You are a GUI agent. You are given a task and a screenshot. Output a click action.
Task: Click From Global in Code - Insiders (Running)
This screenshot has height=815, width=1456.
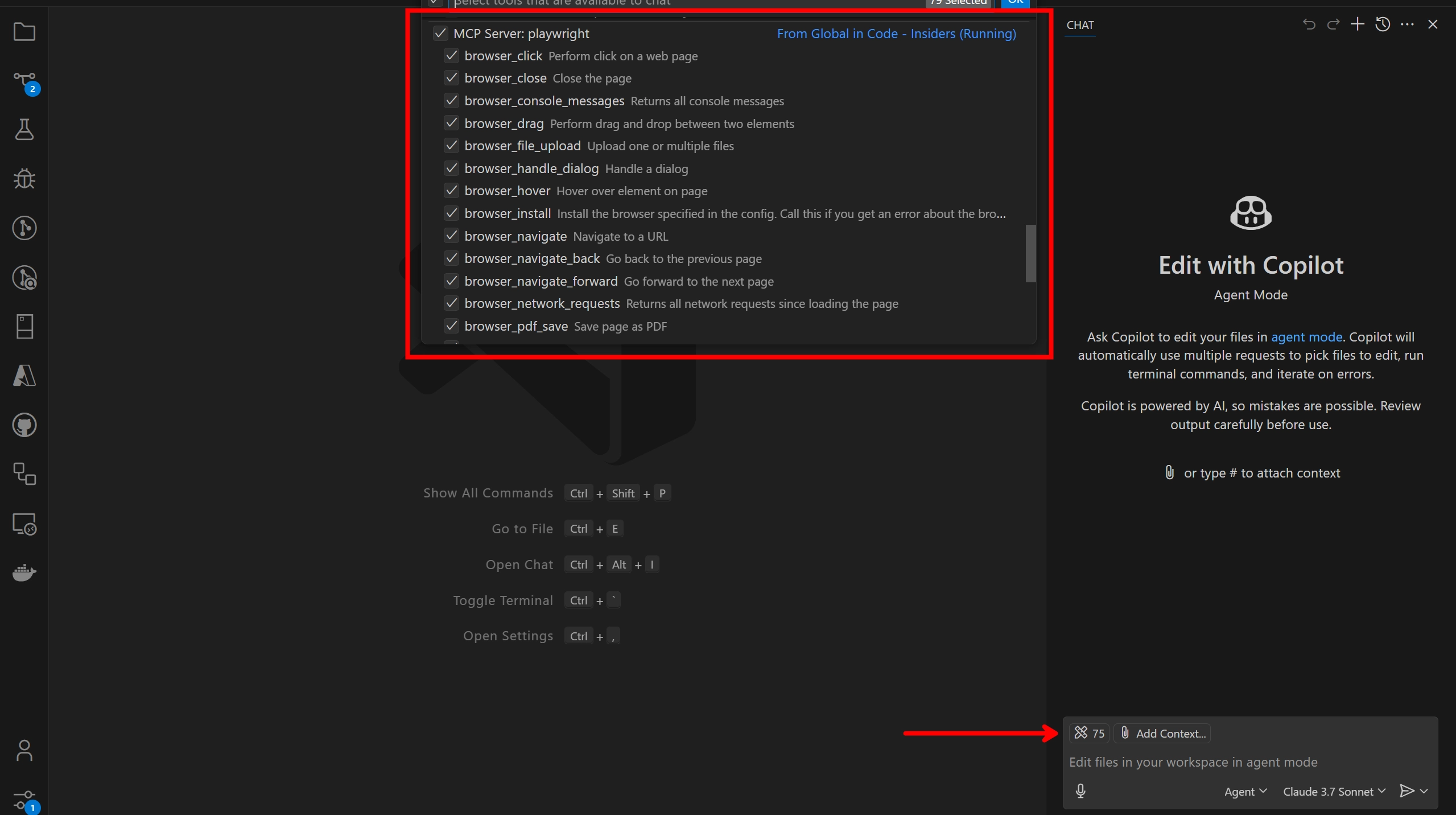click(x=896, y=34)
